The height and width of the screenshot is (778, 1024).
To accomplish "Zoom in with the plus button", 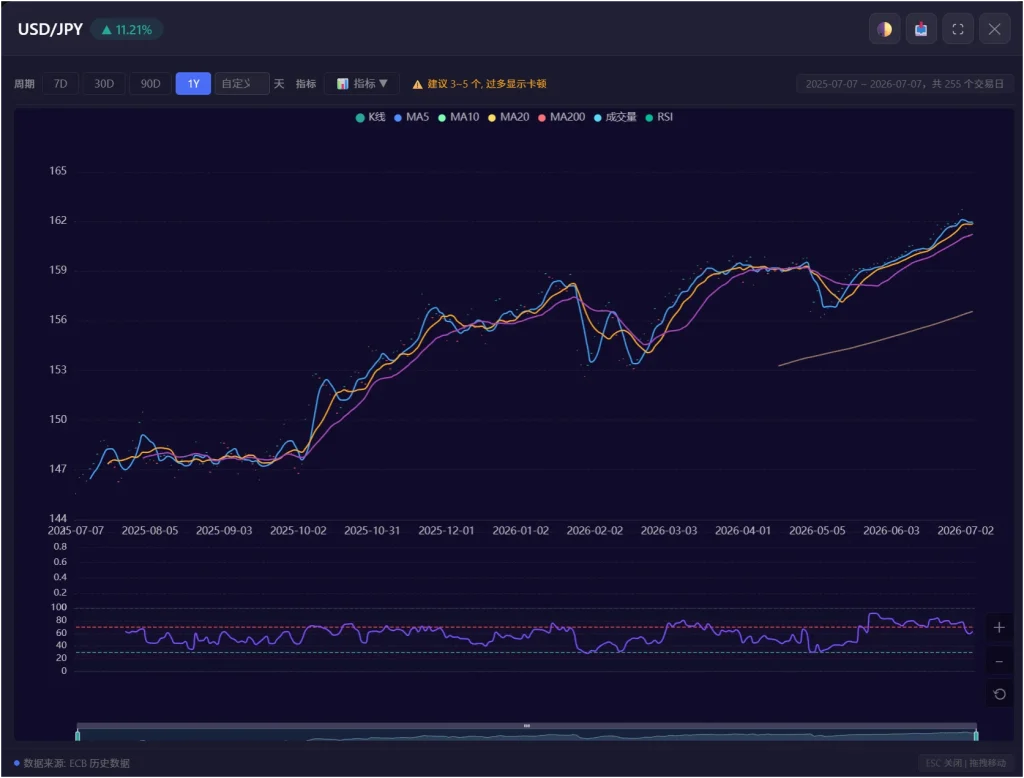I will 999,628.
